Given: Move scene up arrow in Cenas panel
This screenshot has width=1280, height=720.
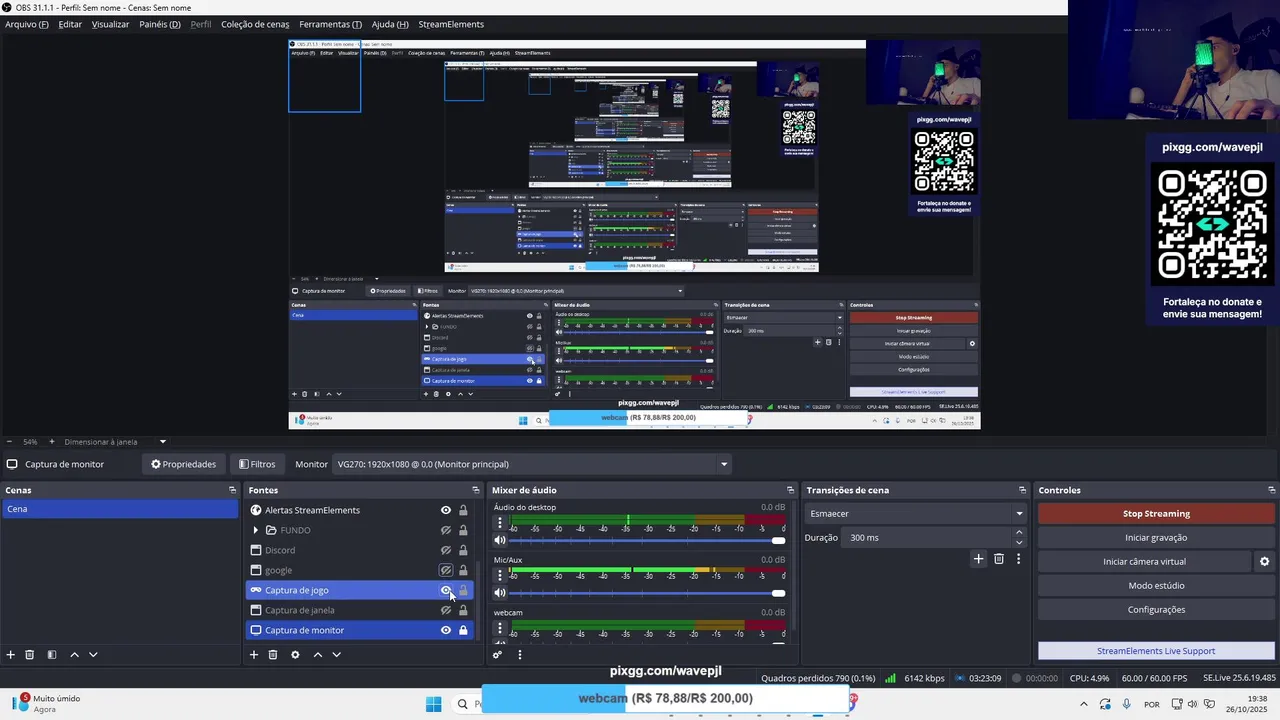Looking at the screenshot, I should [74, 655].
